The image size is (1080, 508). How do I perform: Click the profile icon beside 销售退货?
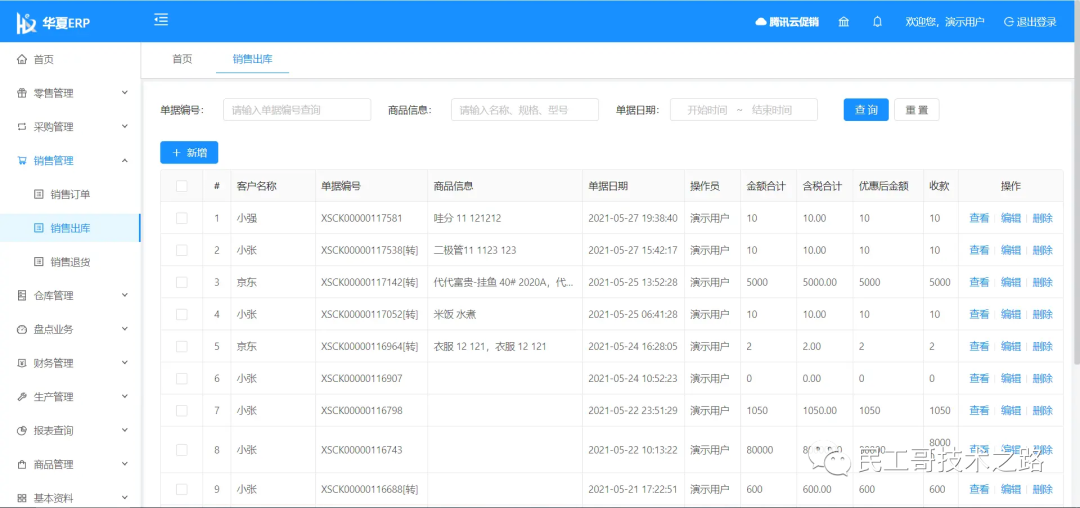click(39, 262)
